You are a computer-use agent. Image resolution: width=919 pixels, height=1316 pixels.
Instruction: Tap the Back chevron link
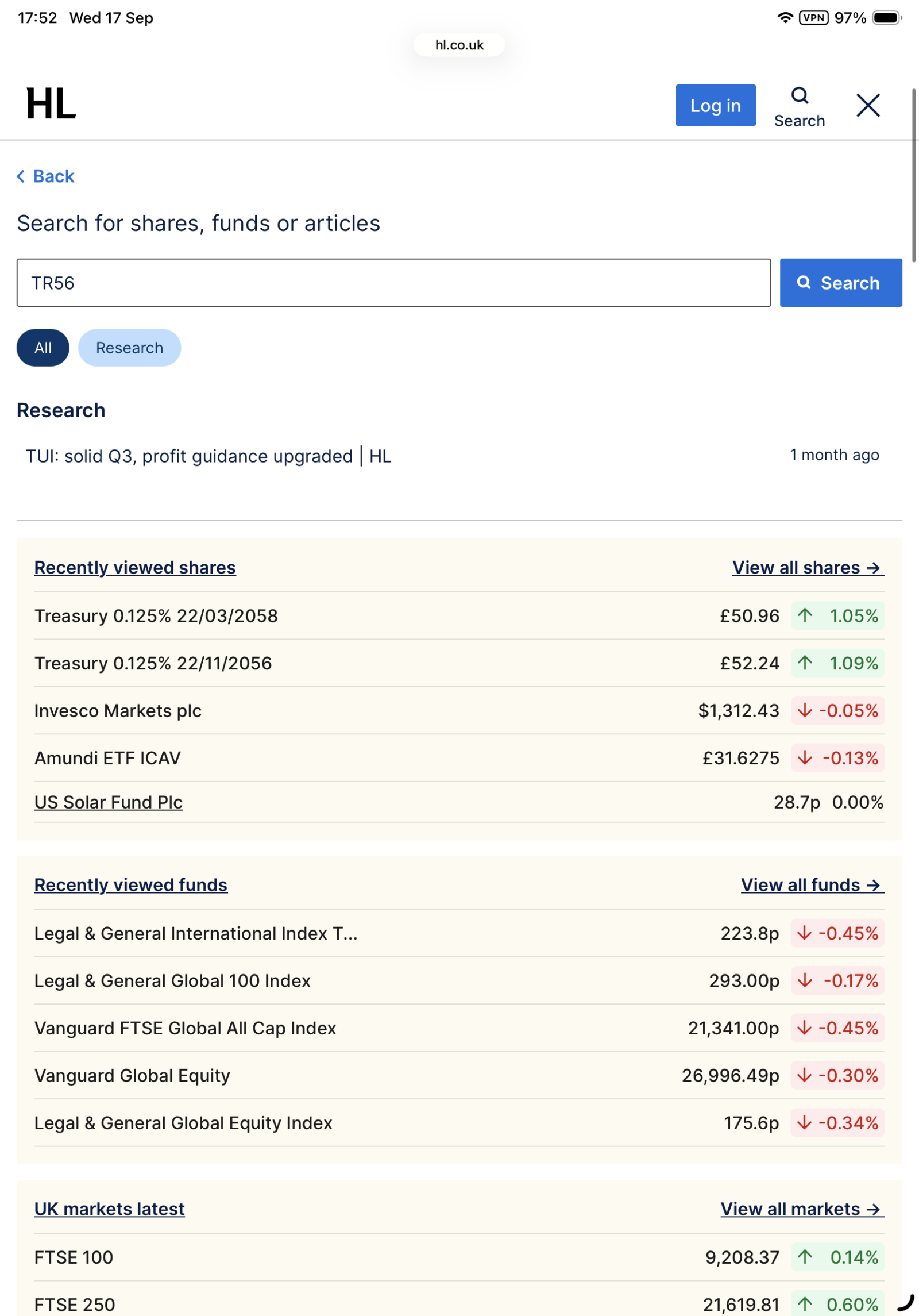coord(46,176)
